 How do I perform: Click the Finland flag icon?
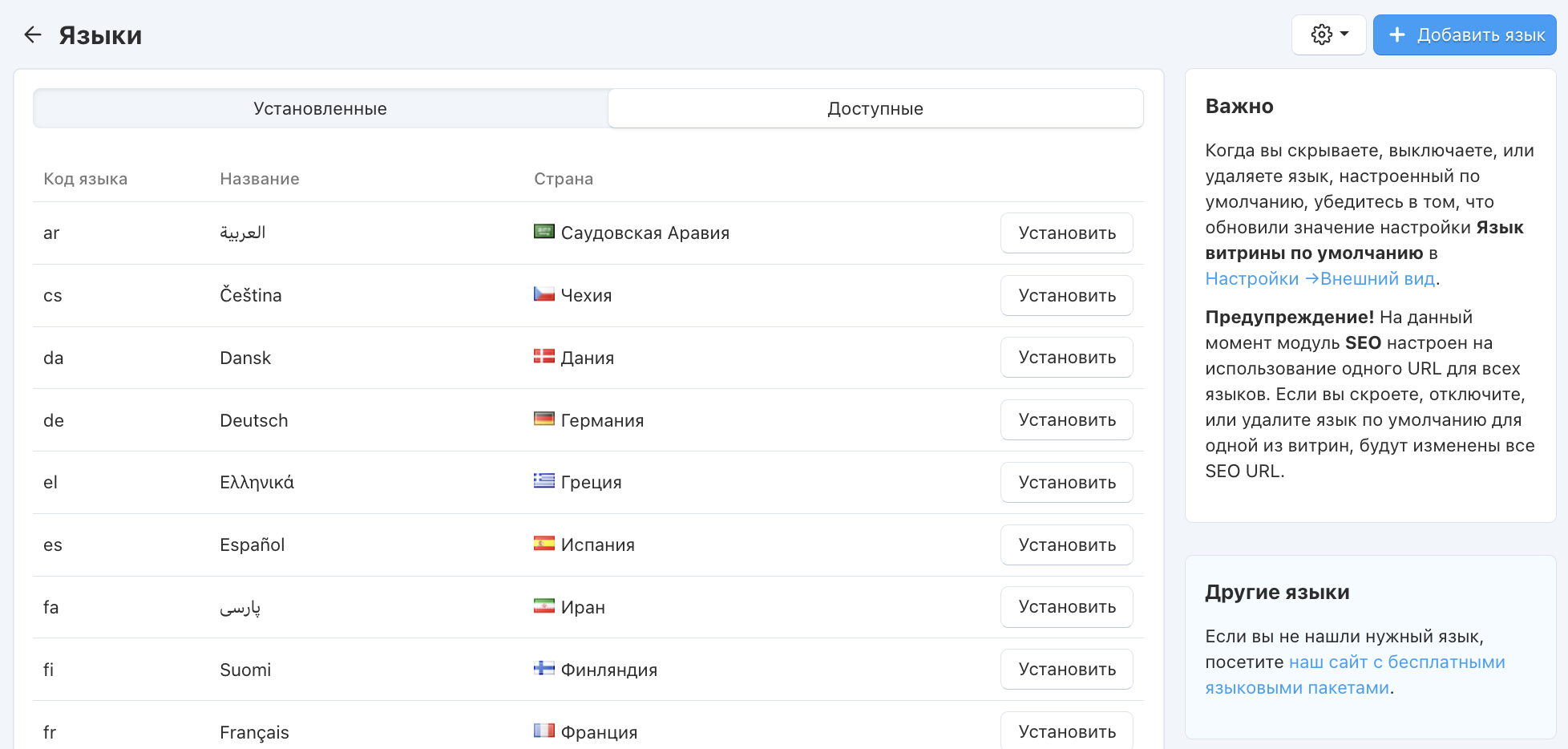544,668
